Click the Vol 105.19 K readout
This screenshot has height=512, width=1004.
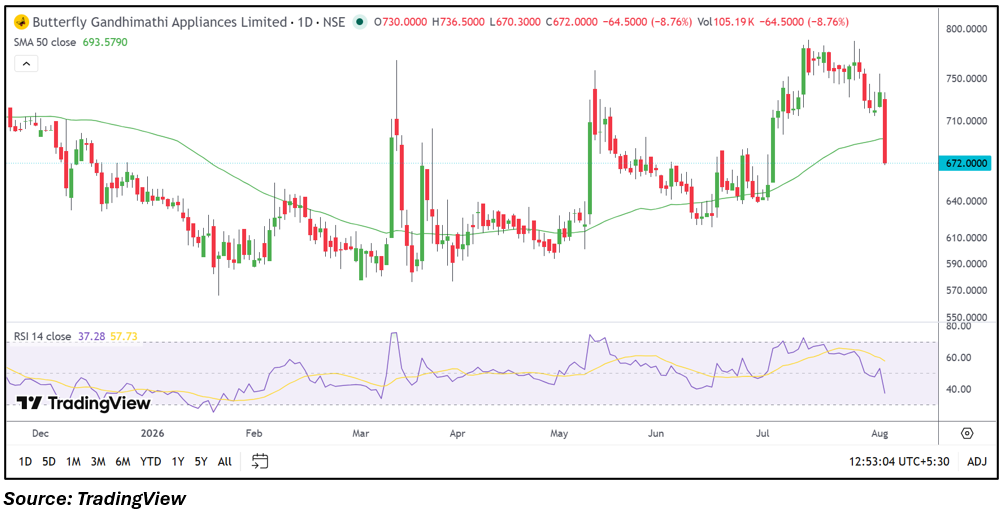[725, 22]
